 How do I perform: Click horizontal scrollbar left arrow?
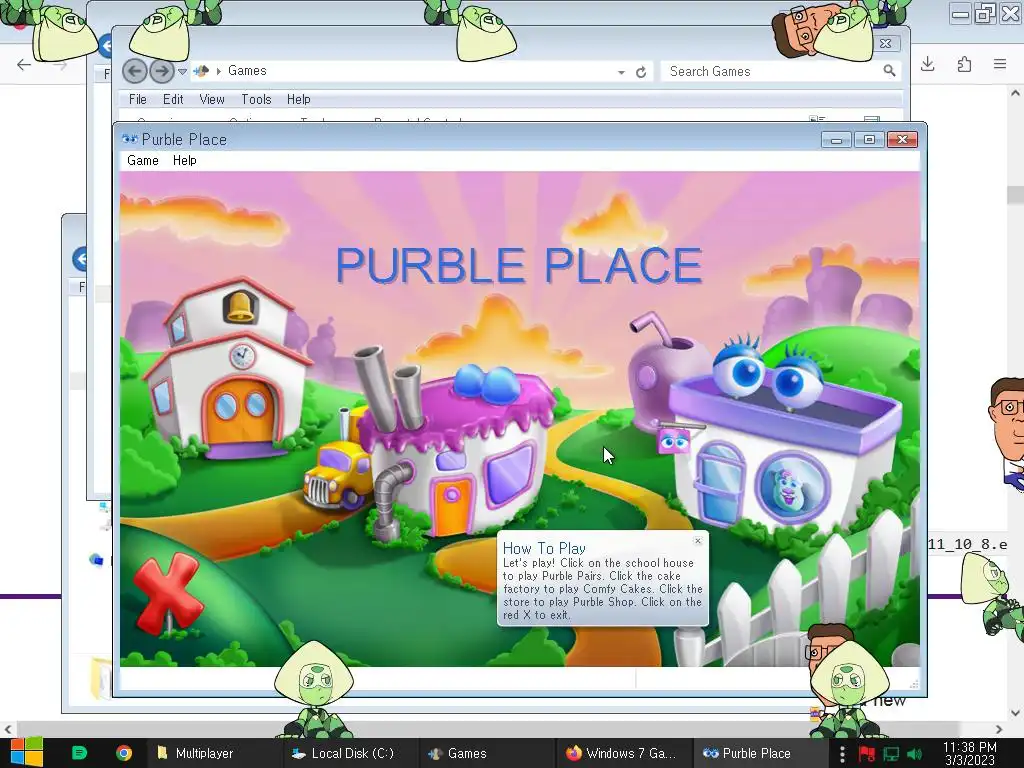[8, 729]
